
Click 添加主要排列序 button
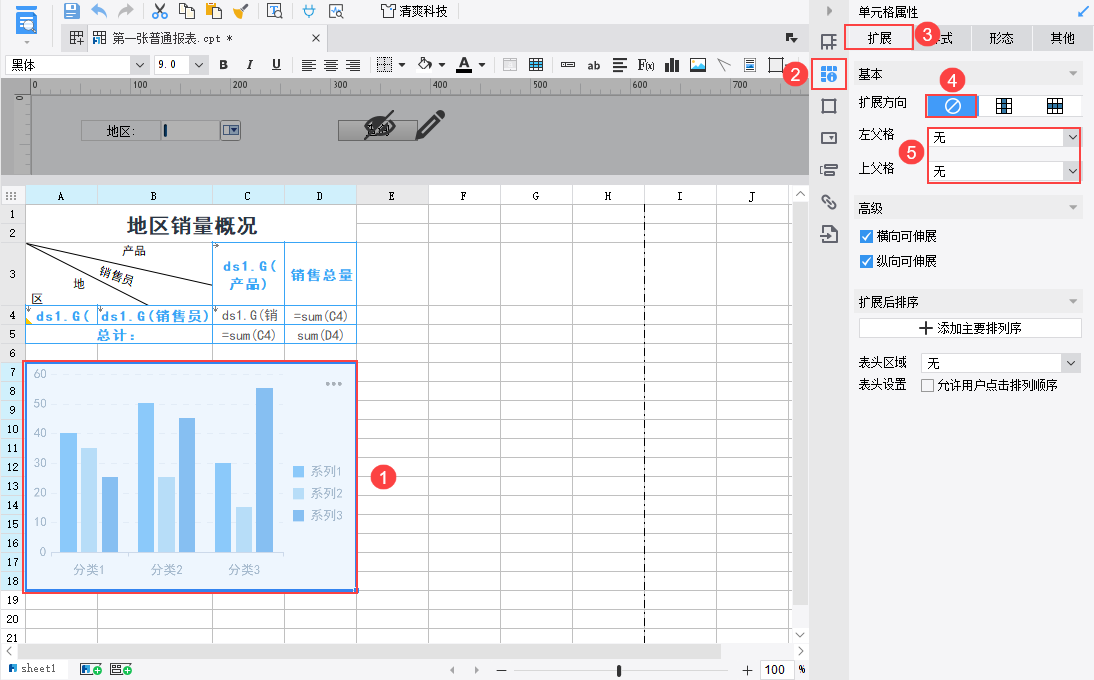(x=970, y=328)
